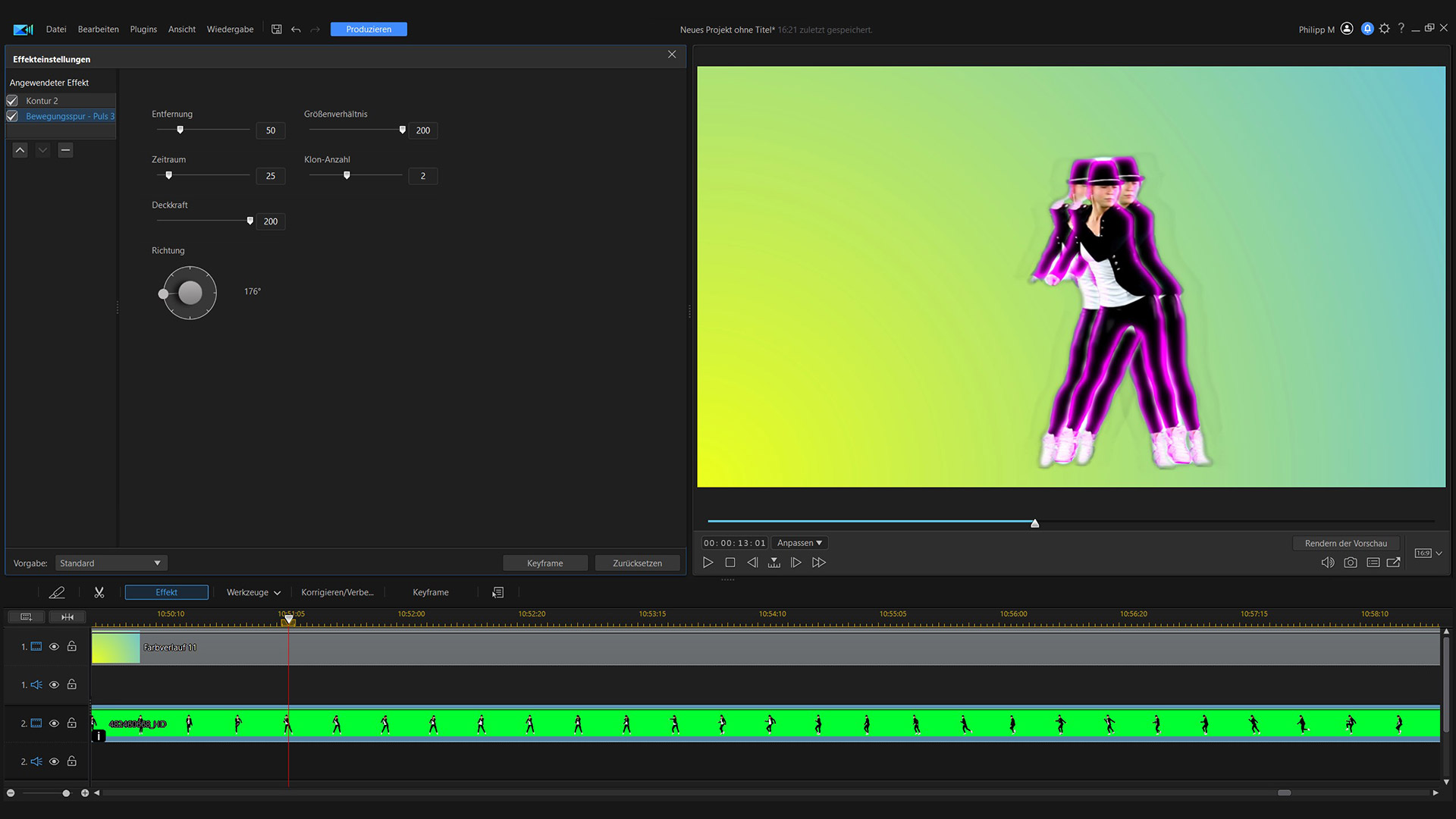Click the Entfernung slider handle
Screen dimensions: 1456x819
coord(180,130)
